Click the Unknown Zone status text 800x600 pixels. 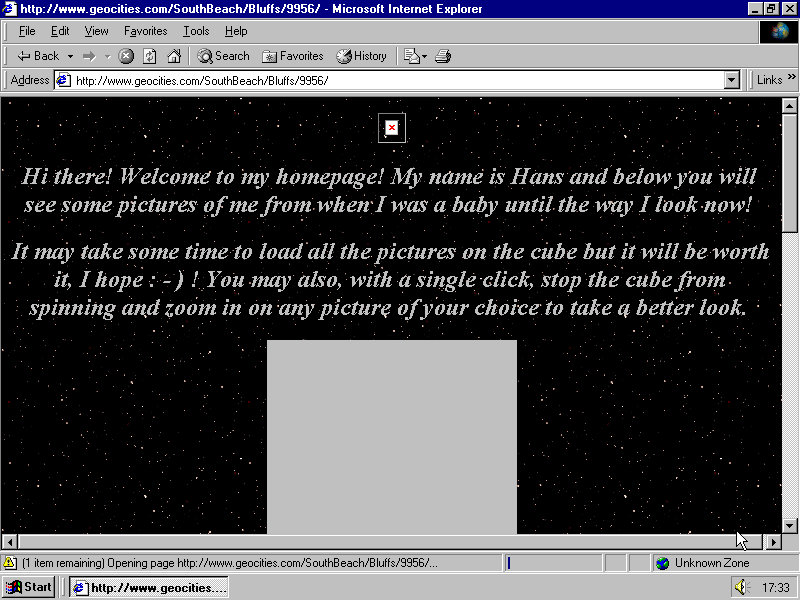pyautogui.click(x=712, y=563)
